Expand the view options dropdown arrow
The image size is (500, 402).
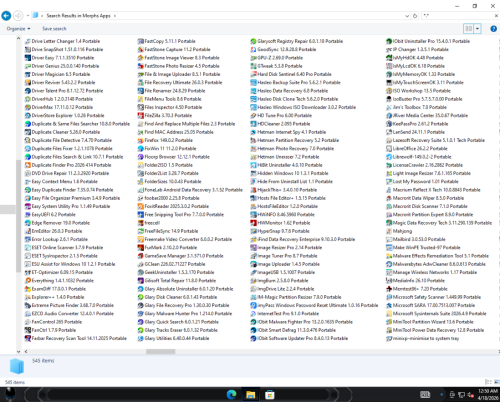point(477,29)
